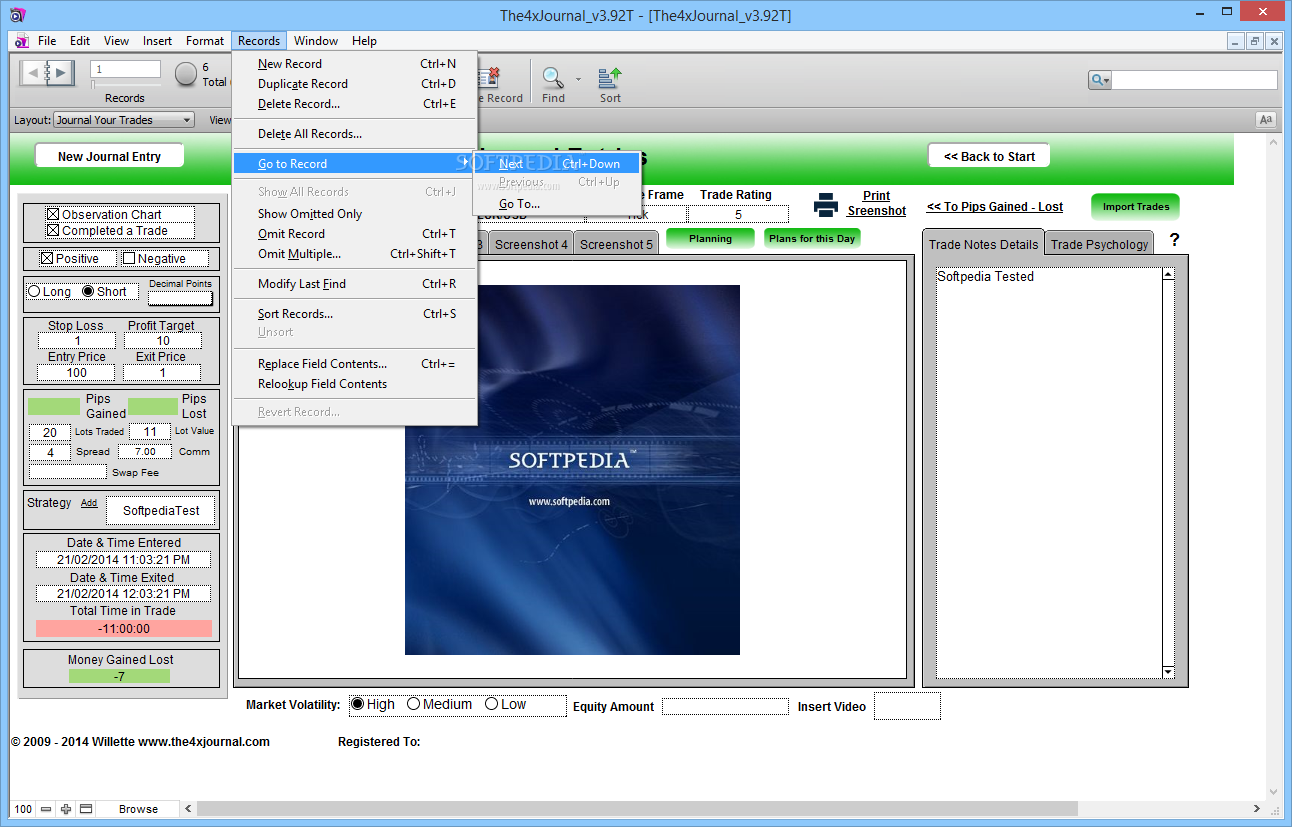
Task: Click New Journal Entry button
Action: tap(110, 156)
